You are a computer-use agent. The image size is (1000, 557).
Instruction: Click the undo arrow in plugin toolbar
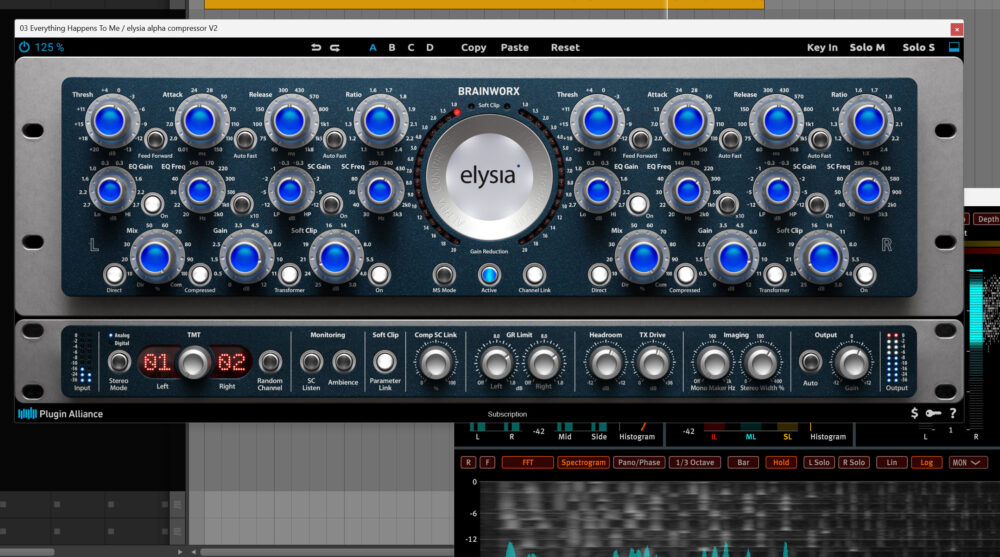pyautogui.click(x=316, y=47)
